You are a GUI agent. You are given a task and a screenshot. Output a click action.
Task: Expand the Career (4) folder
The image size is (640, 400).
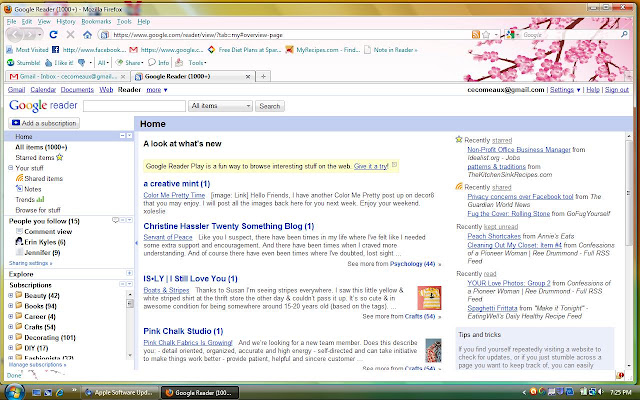[x=11, y=316]
